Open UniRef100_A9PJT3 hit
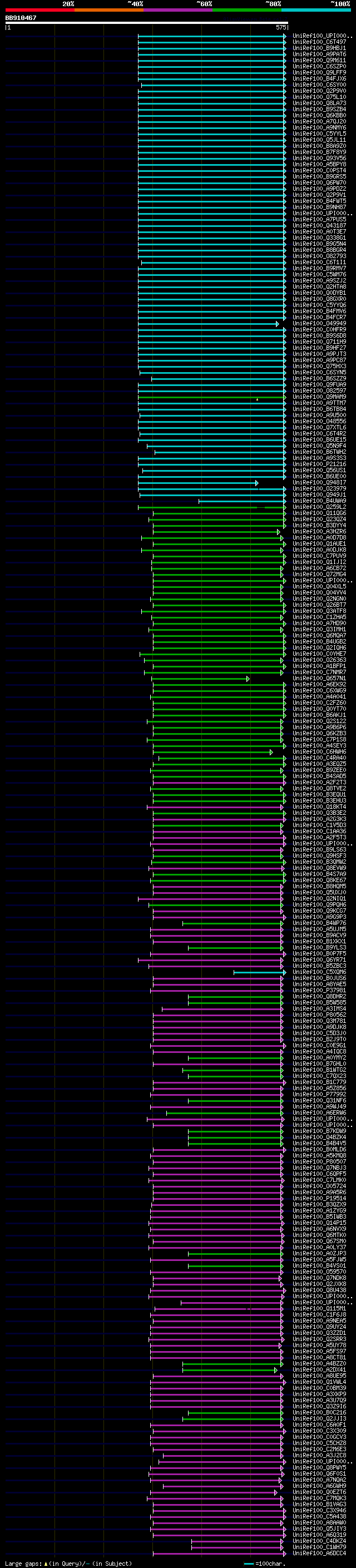The height and width of the screenshot is (1568, 356). tap(319, 354)
